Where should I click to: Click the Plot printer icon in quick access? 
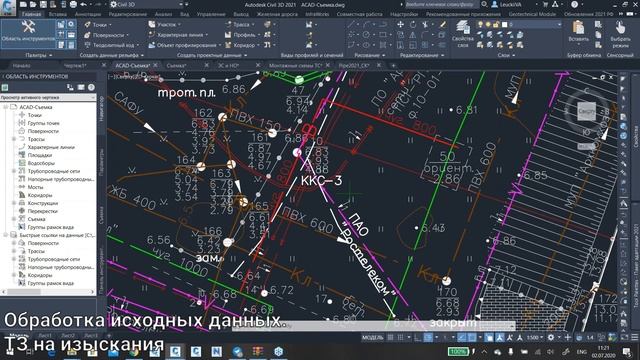73,4
